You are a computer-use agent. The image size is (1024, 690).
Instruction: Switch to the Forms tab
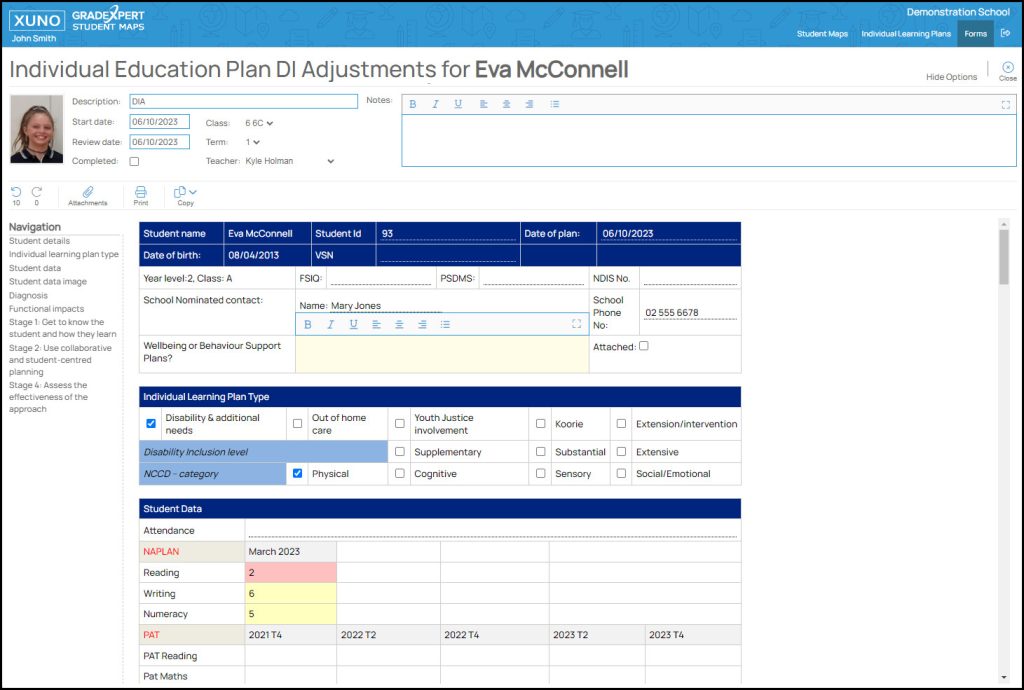tap(976, 34)
